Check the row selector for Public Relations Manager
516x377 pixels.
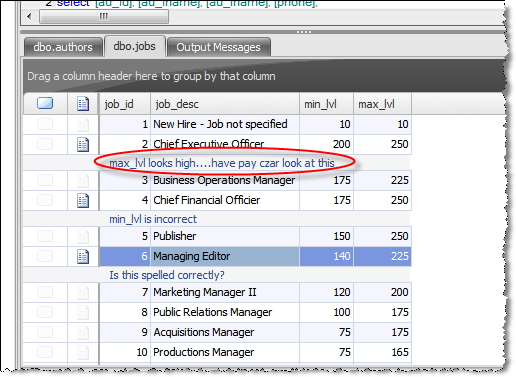45,312
